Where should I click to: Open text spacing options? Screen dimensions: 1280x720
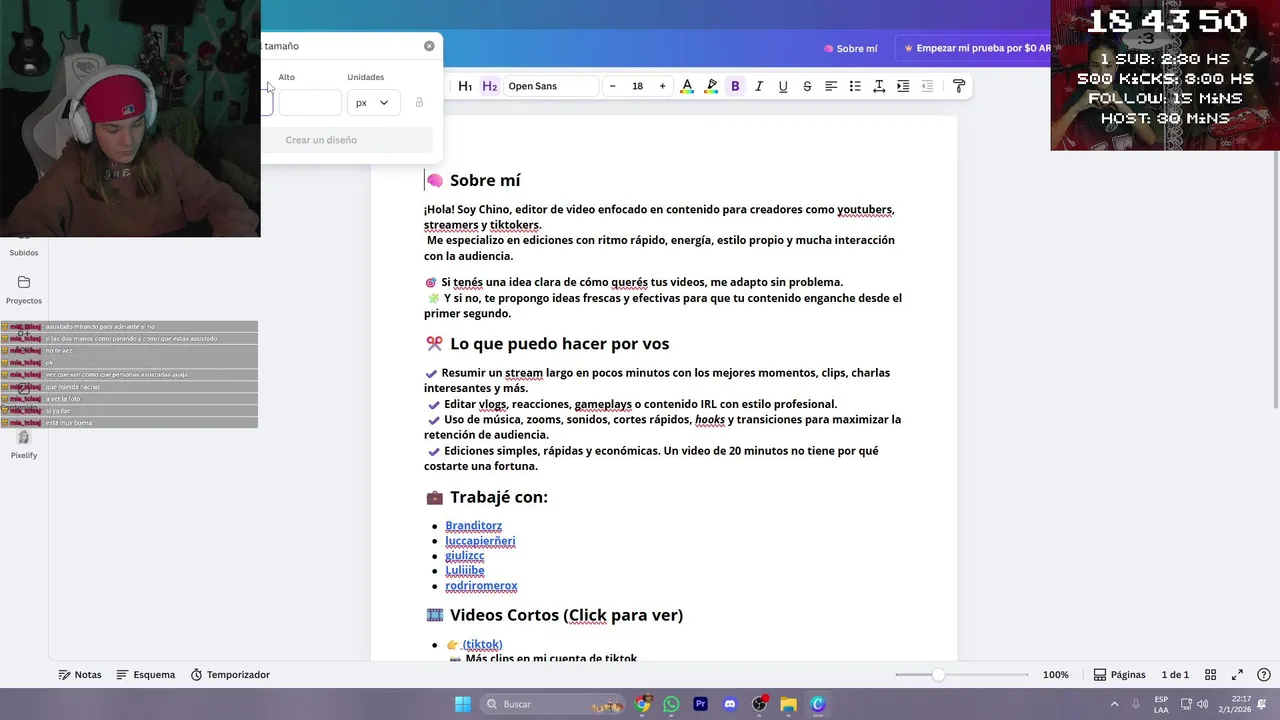click(879, 86)
